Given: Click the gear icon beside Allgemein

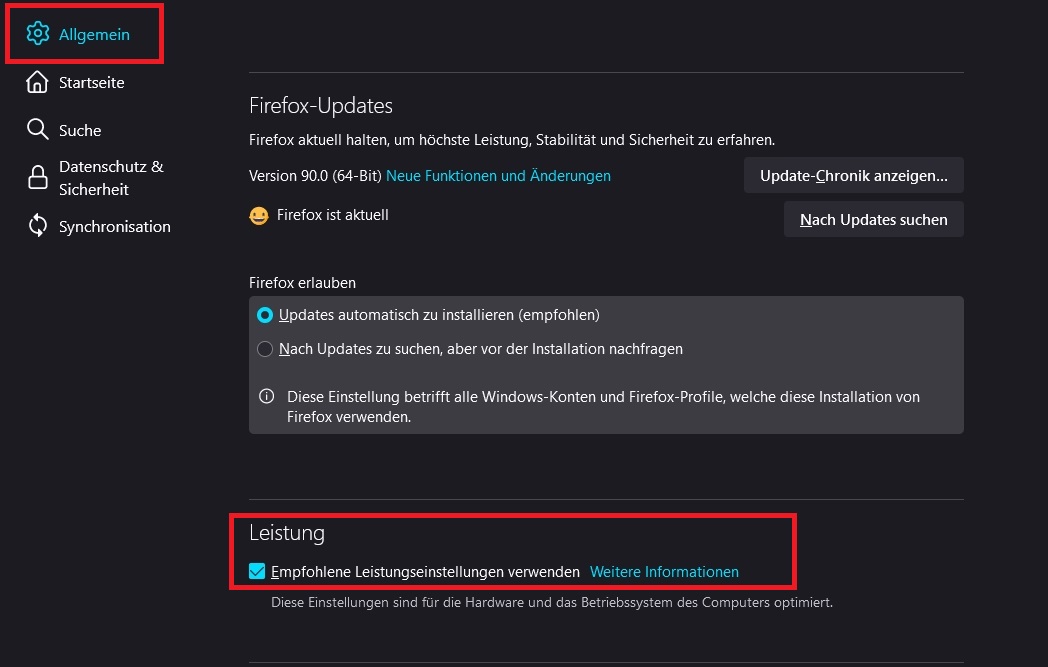Looking at the screenshot, I should point(37,34).
